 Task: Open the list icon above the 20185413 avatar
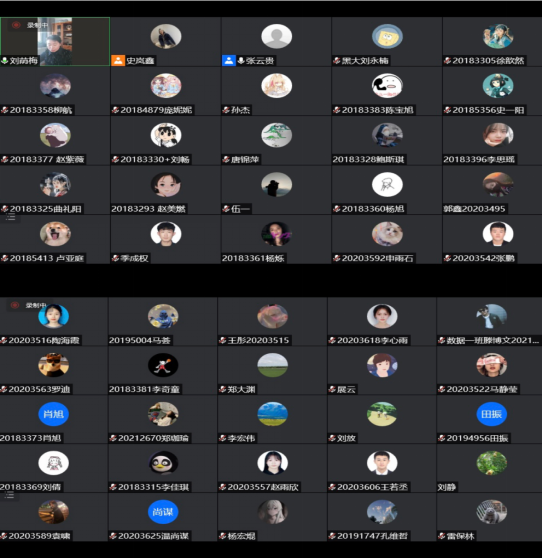click(10, 217)
